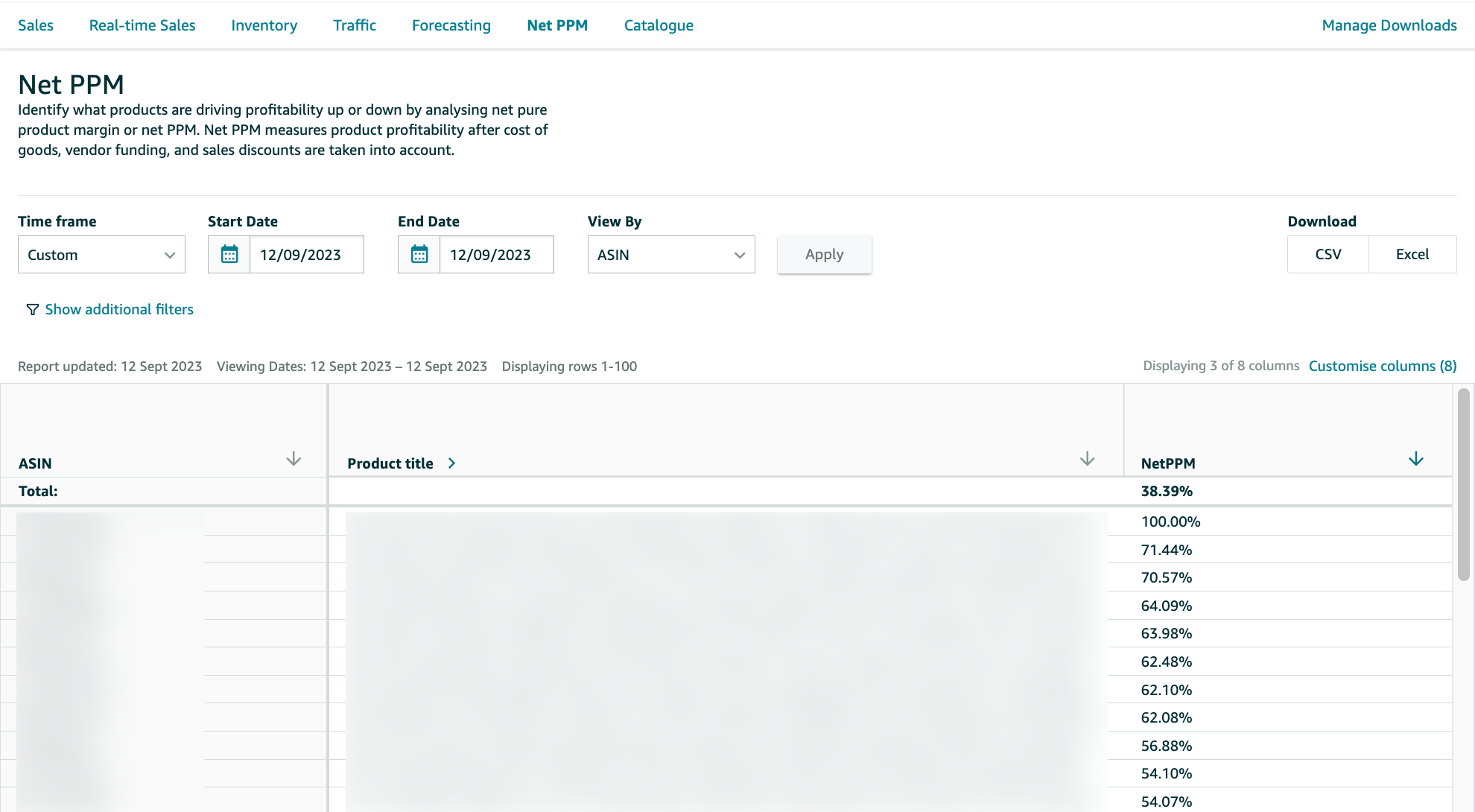Apply the selected date range
1475x812 pixels.
824,254
